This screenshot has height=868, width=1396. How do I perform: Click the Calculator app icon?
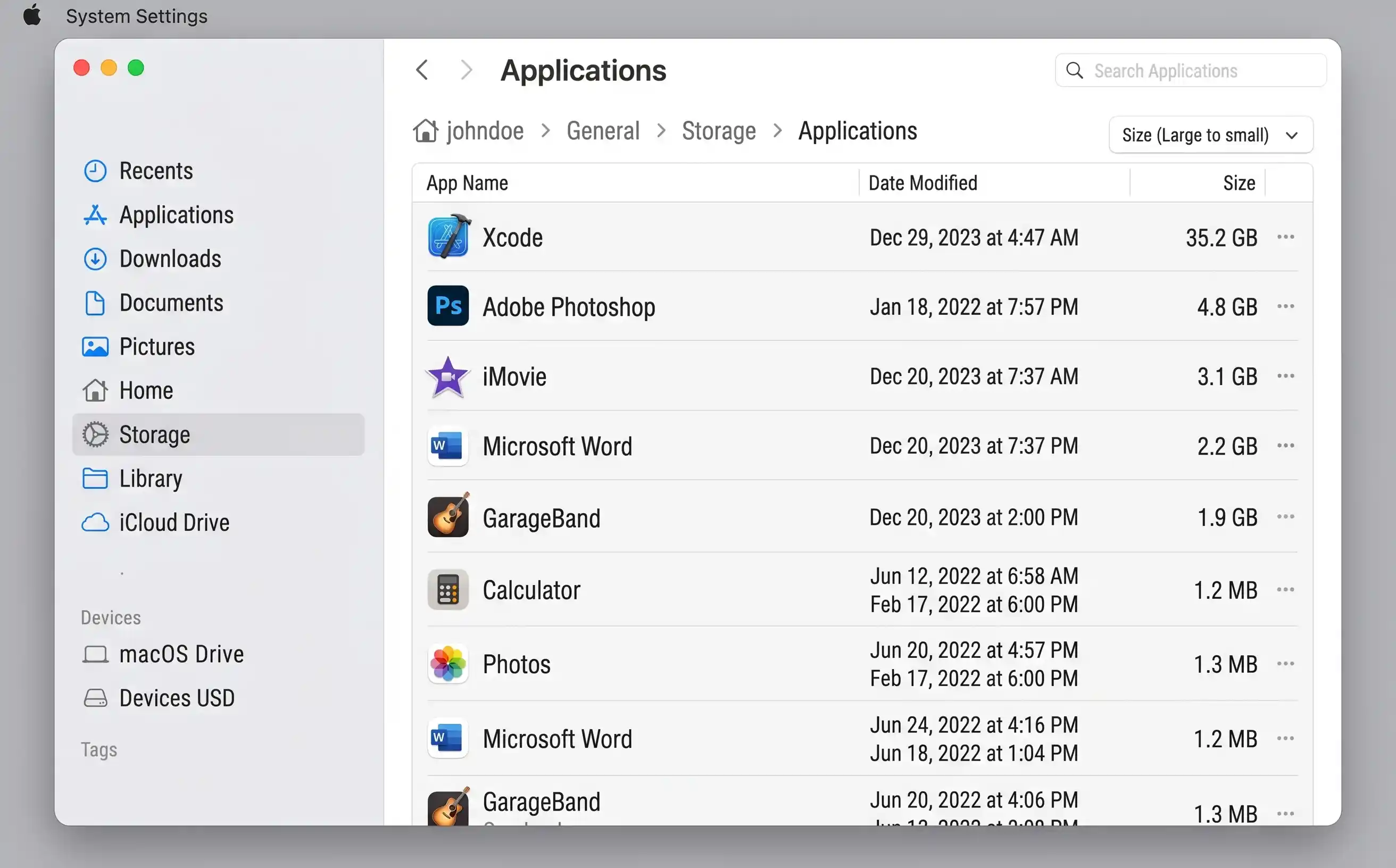448,590
